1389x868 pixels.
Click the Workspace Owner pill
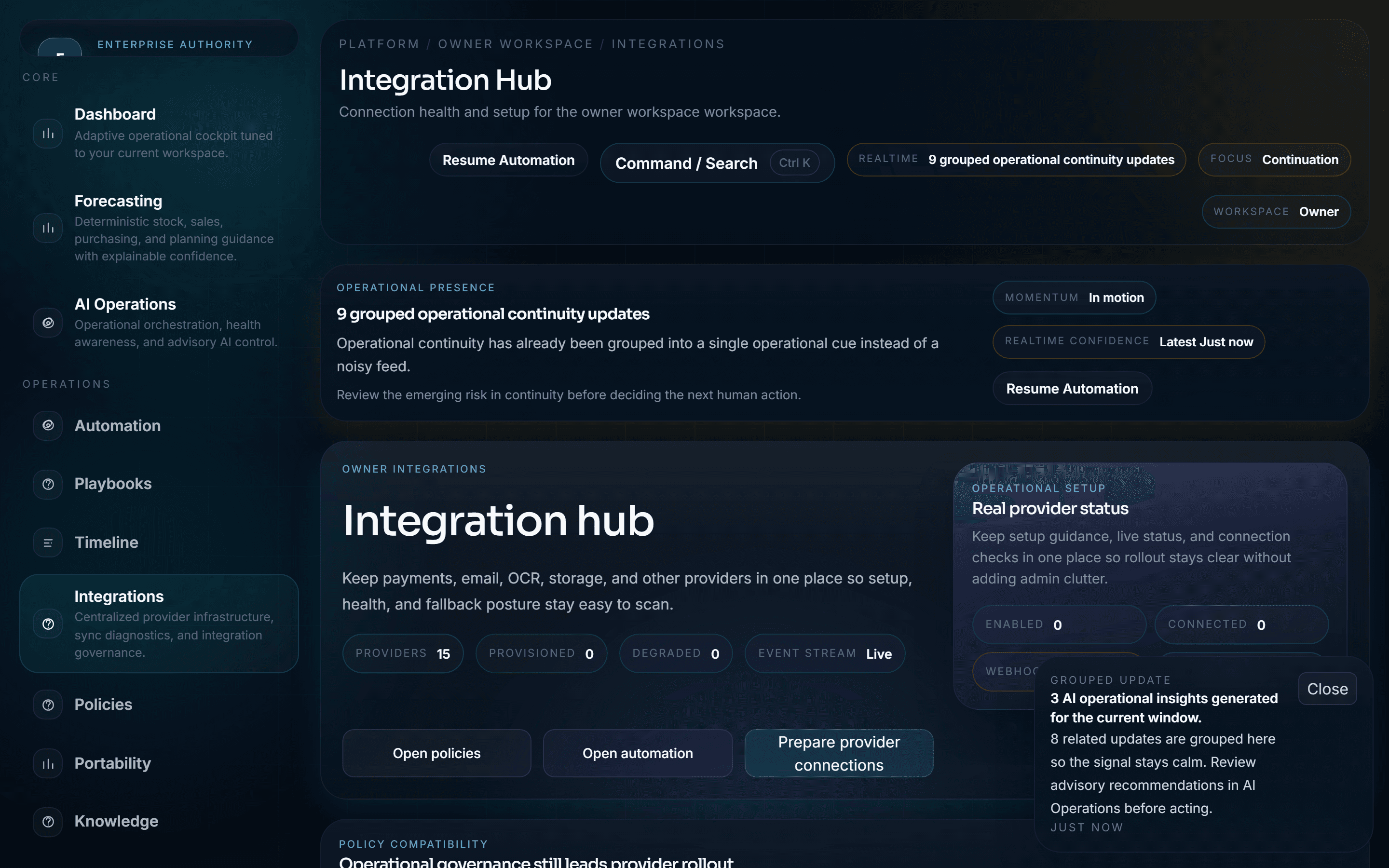point(1276,212)
